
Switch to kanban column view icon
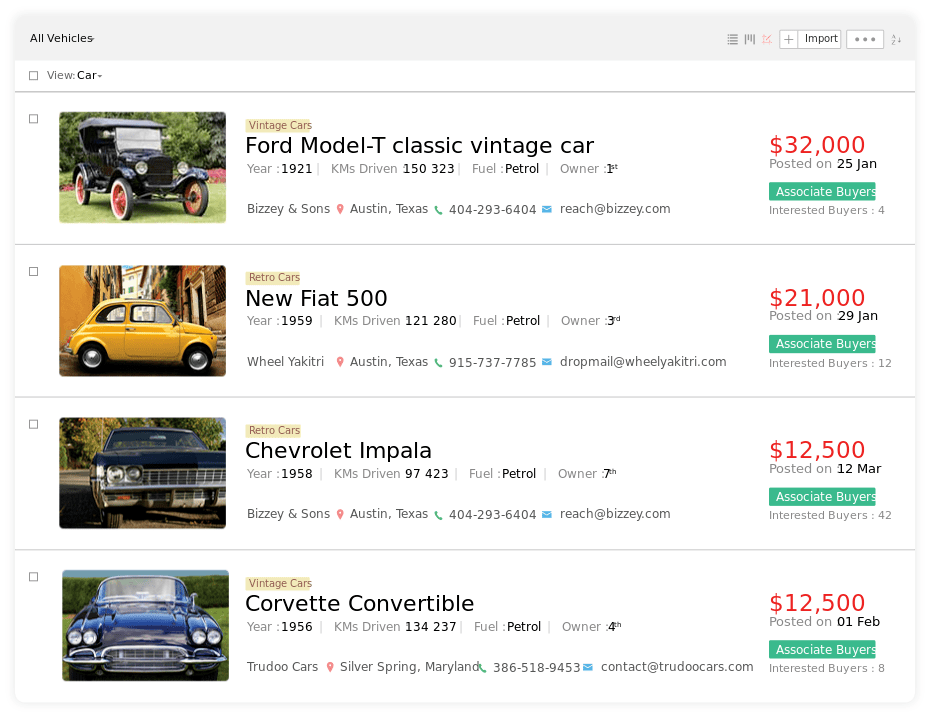(749, 39)
